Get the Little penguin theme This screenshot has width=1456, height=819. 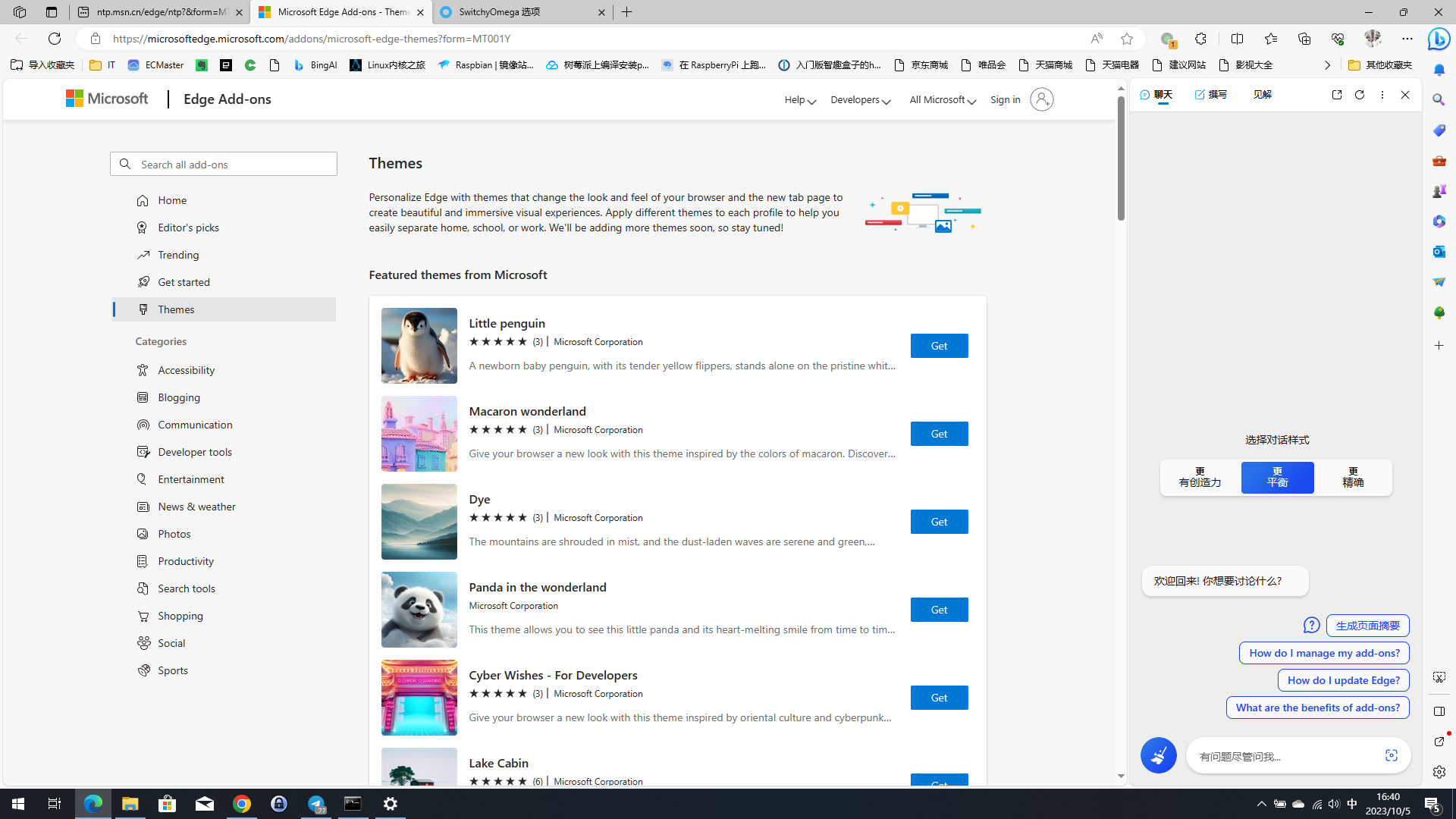[x=939, y=346]
